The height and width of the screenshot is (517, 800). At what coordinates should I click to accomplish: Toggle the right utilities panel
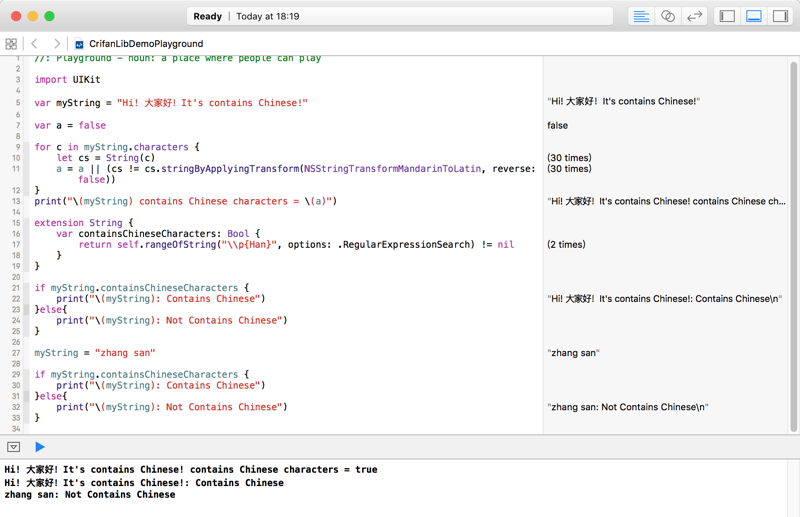click(780, 16)
